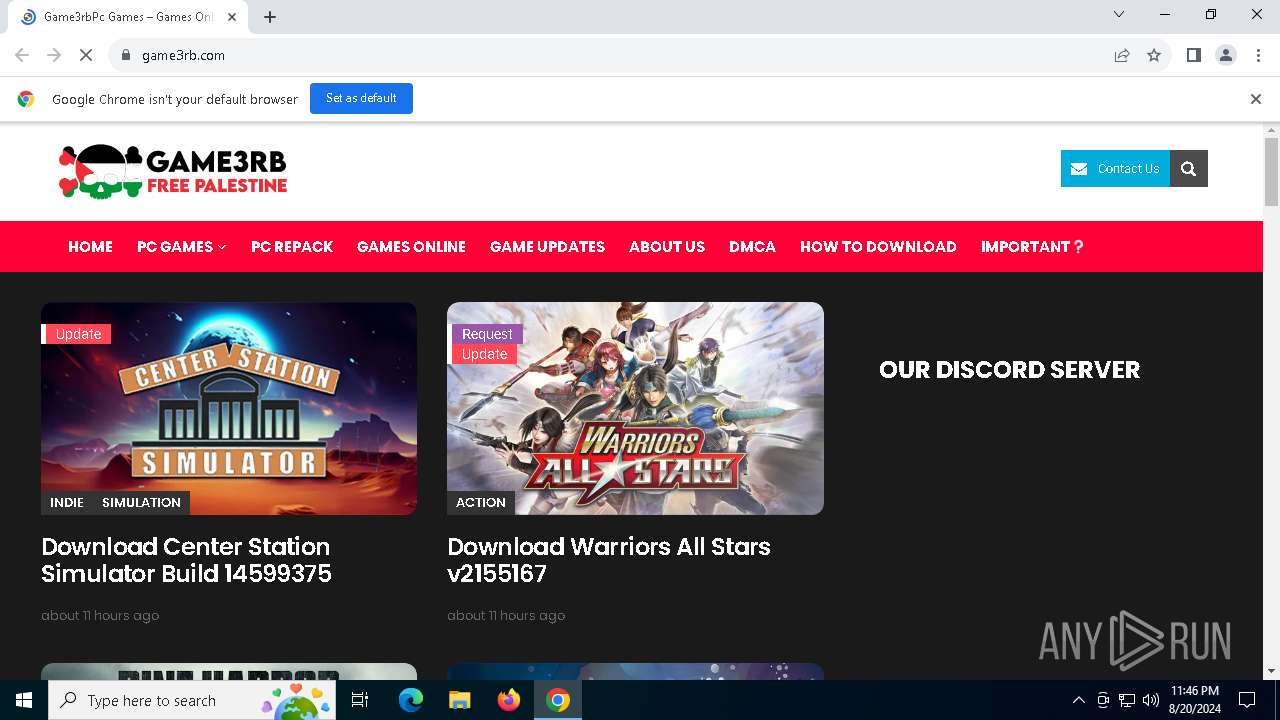Launch Microsoft Edge from taskbar

(x=411, y=700)
